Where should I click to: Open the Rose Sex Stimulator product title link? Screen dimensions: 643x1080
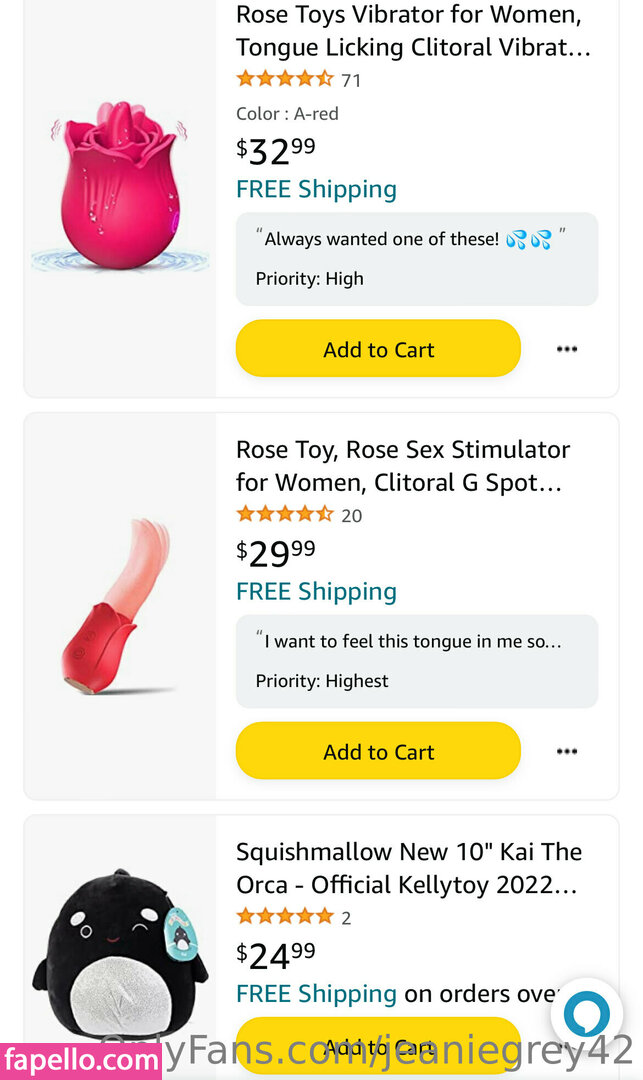click(x=403, y=466)
